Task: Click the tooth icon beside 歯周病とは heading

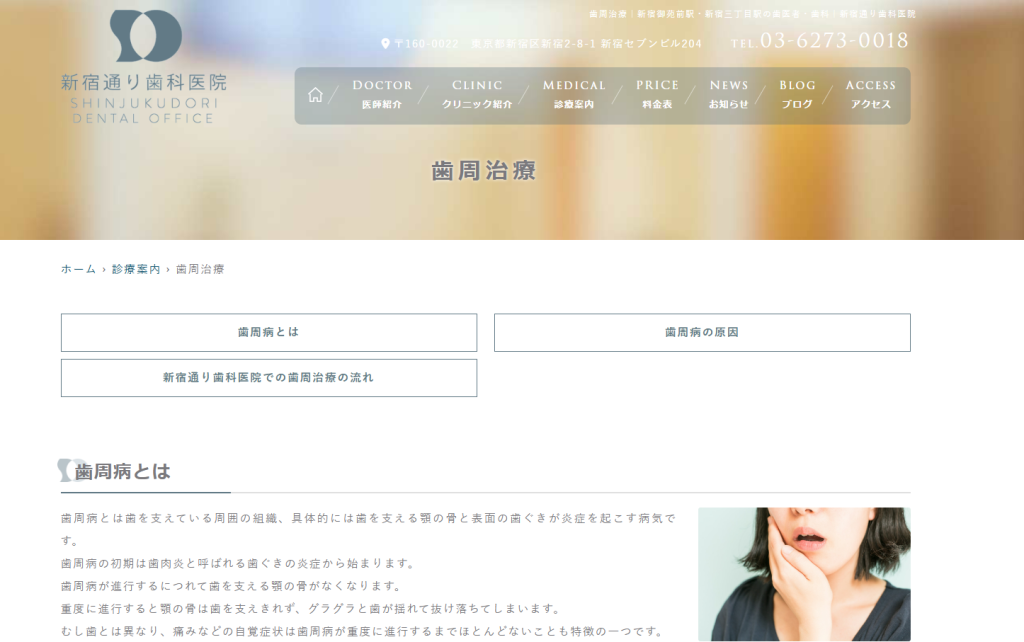Action: [68, 470]
